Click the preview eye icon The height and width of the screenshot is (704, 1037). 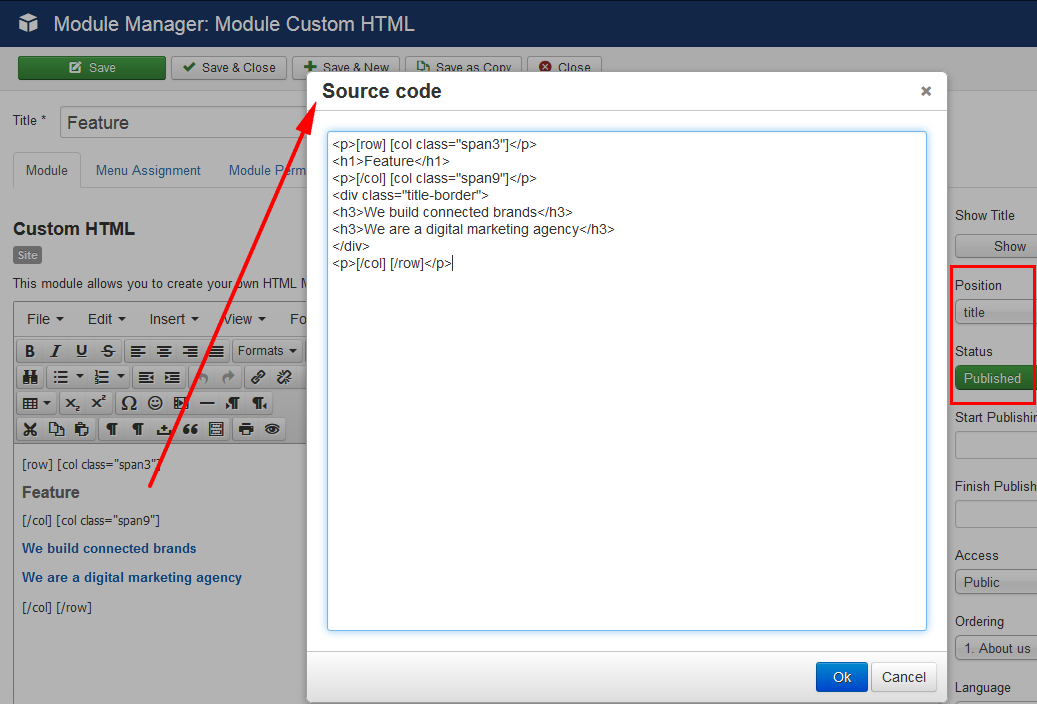[271, 429]
